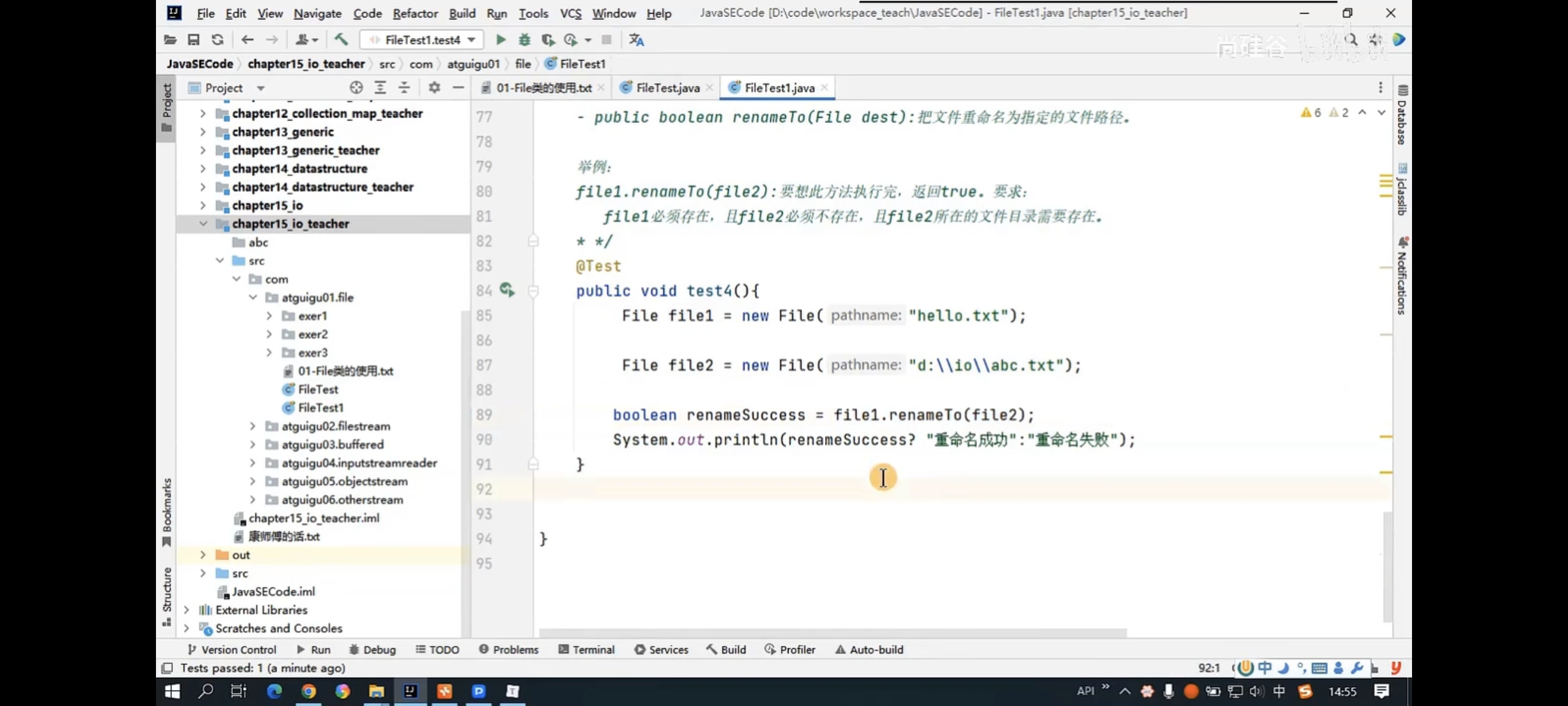Screen dimensions: 1568x706
Task: Open the Problems tool window
Action: click(509, 650)
